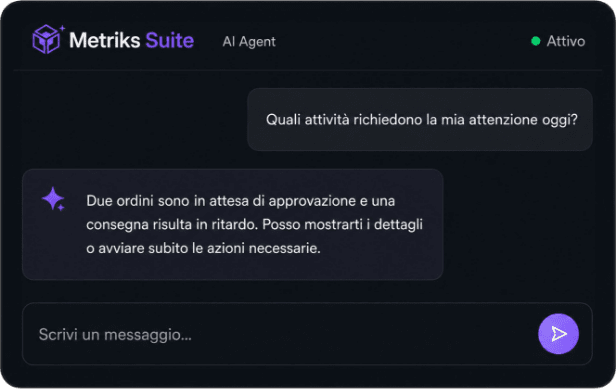
Task: Click the purple sparkle AI reply icon
Action: 53,199
